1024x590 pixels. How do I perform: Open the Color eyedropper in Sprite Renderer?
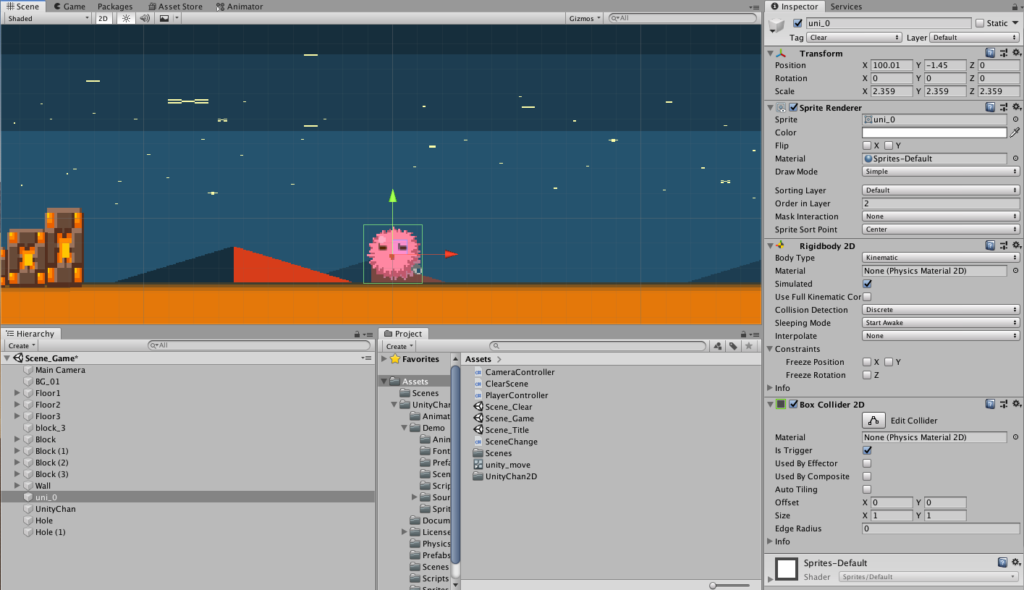click(1015, 131)
